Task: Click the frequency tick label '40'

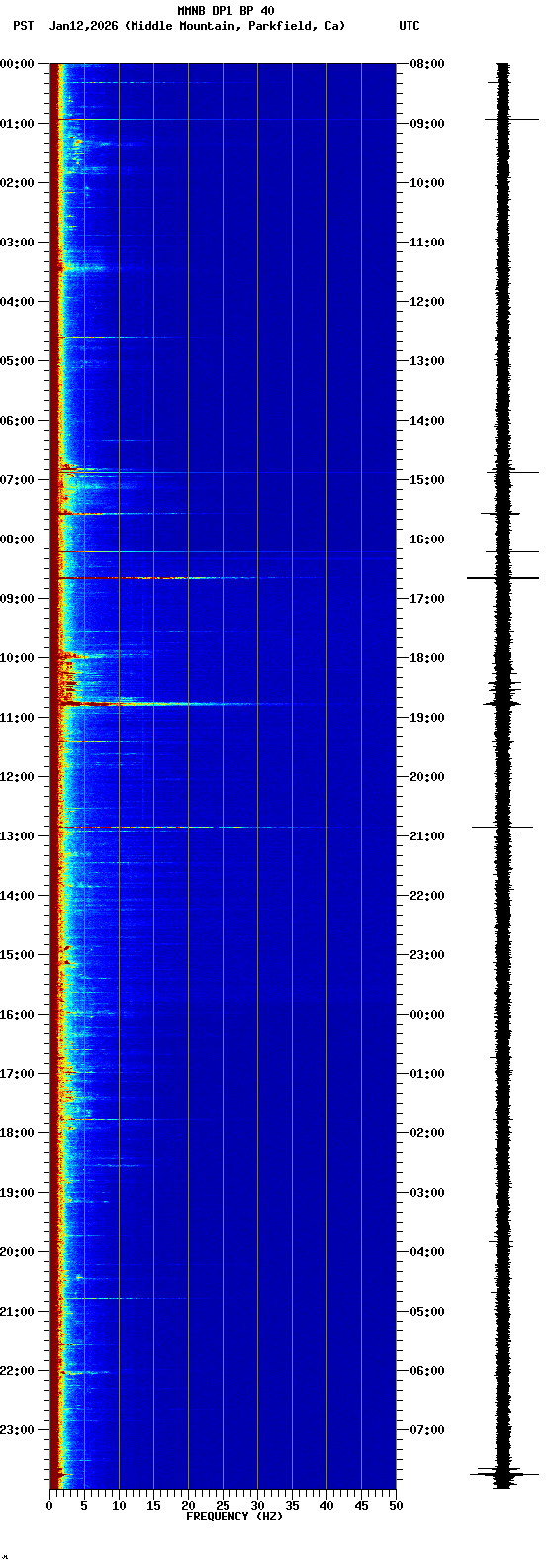Action: tap(326, 1506)
